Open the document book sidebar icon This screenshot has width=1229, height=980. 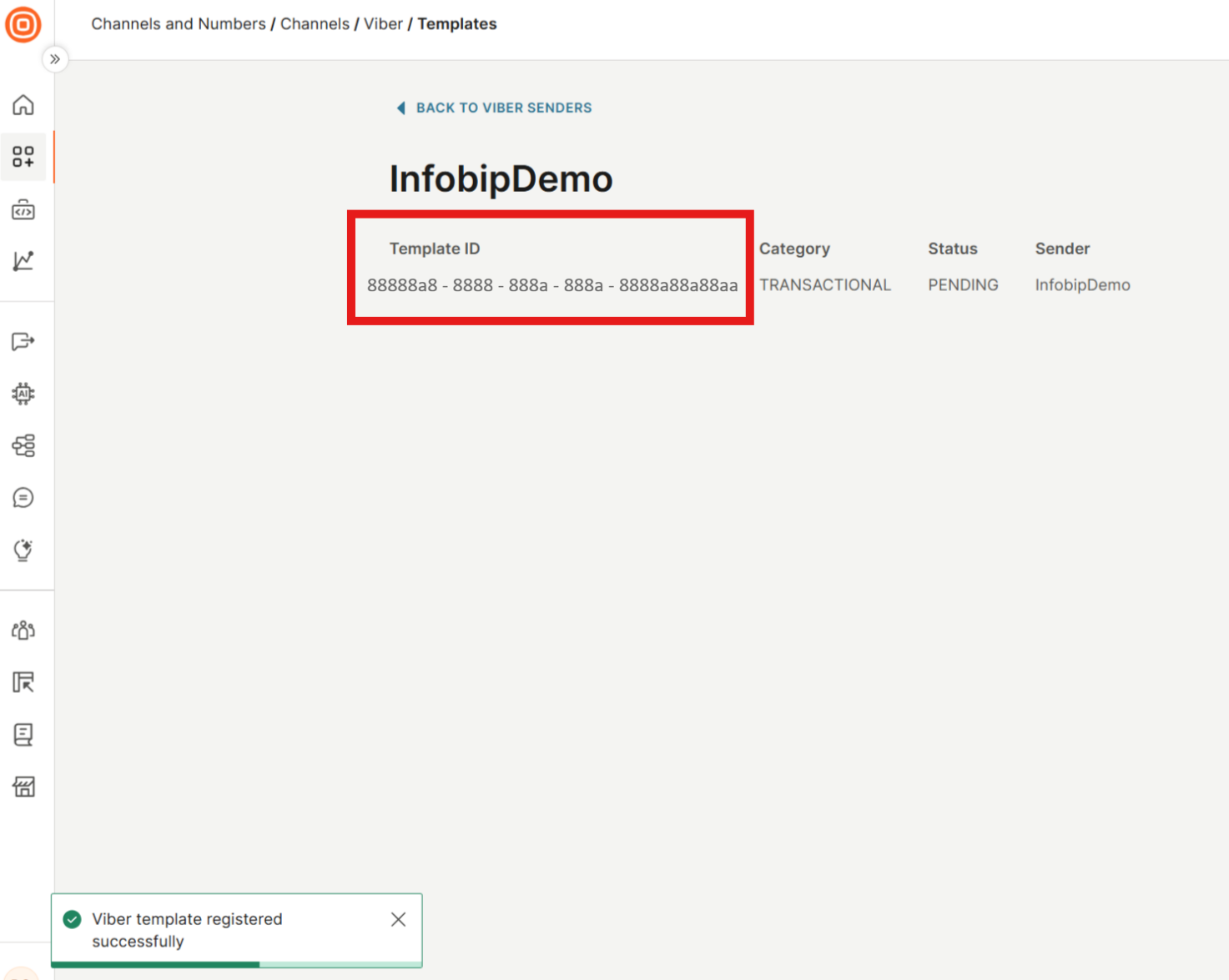tap(23, 734)
